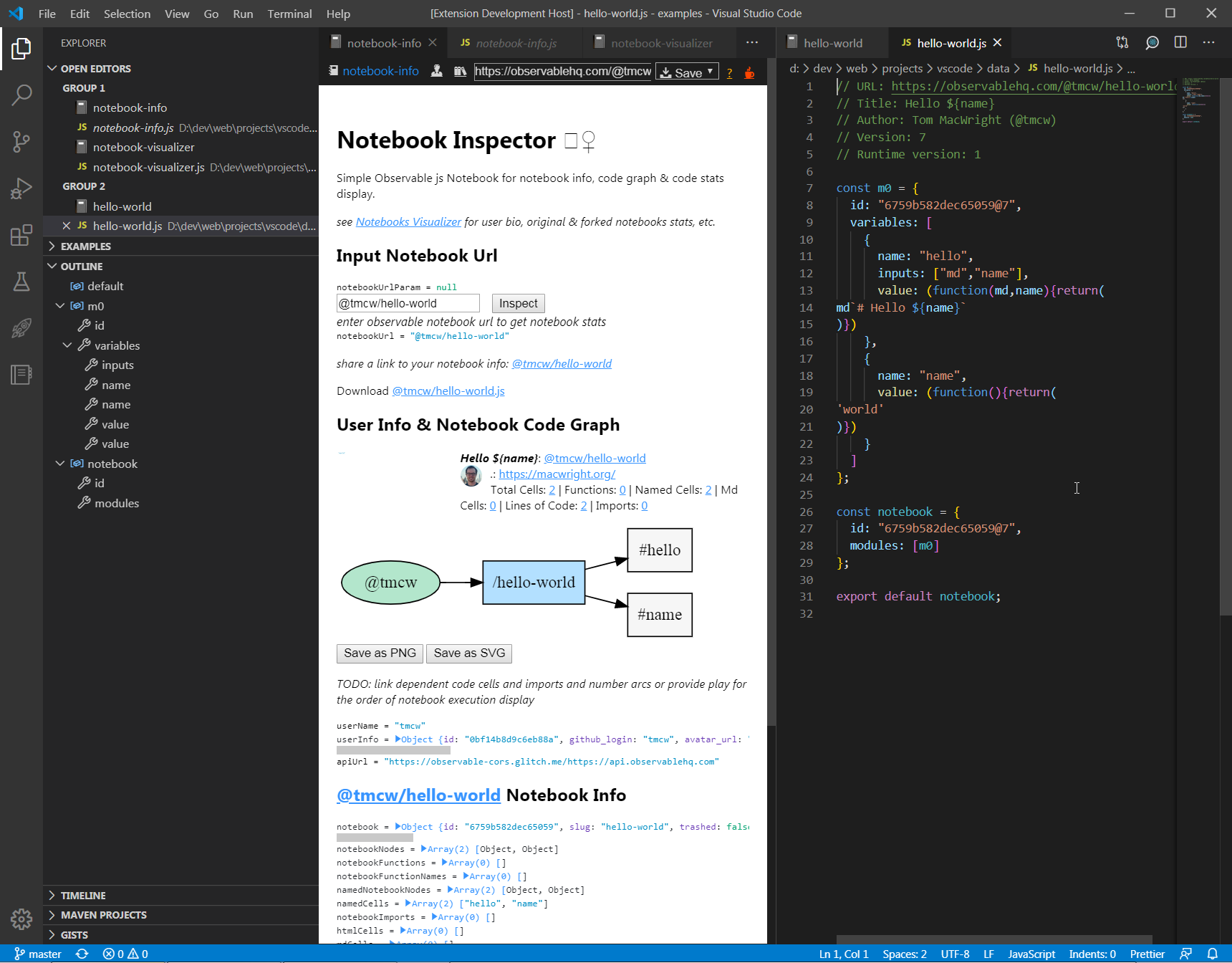This screenshot has height=963, width=1232.
Task: Click the feedback icon in status bar
Action: (1186, 954)
